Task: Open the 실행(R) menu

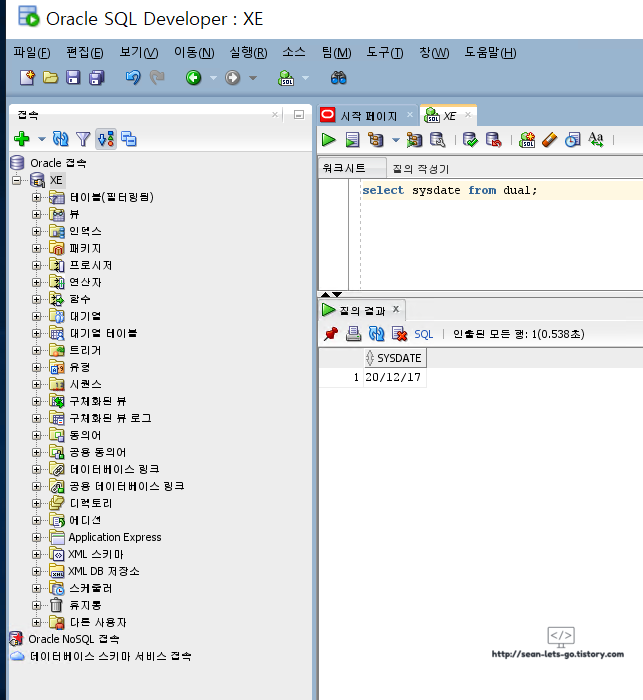Action: click(248, 53)
